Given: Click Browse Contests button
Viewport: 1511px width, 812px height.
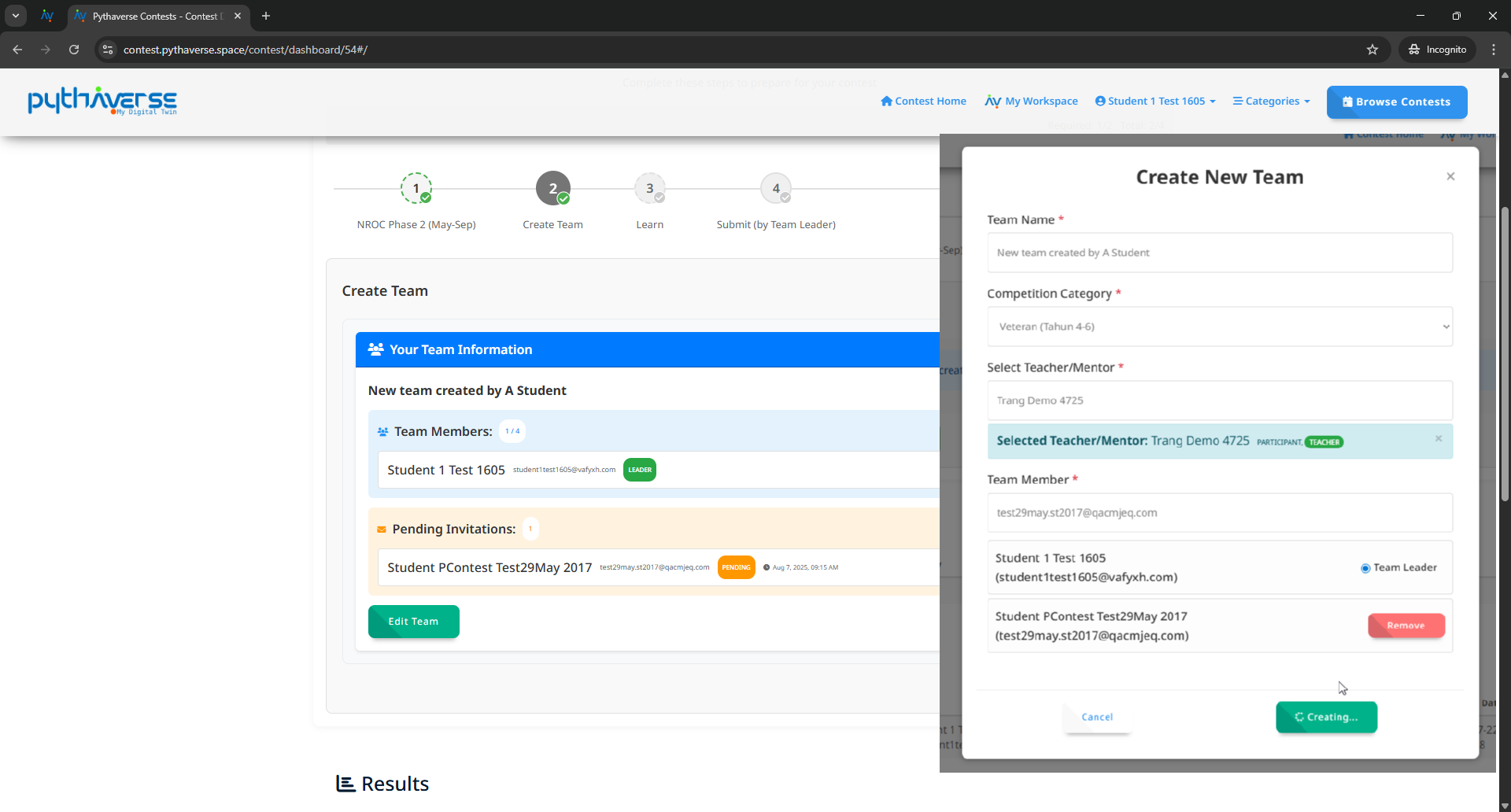Looking at the screenshot, I should [1397, 102].
